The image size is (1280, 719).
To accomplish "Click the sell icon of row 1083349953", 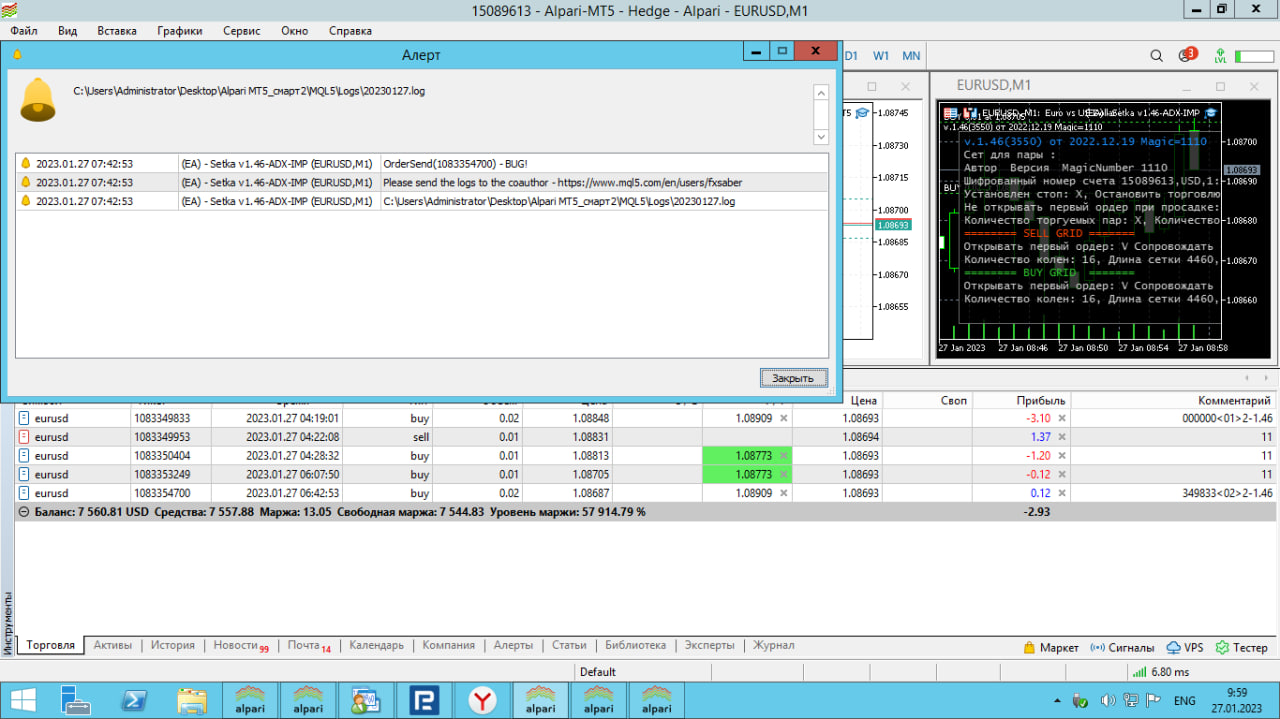I will pos(25,437).
